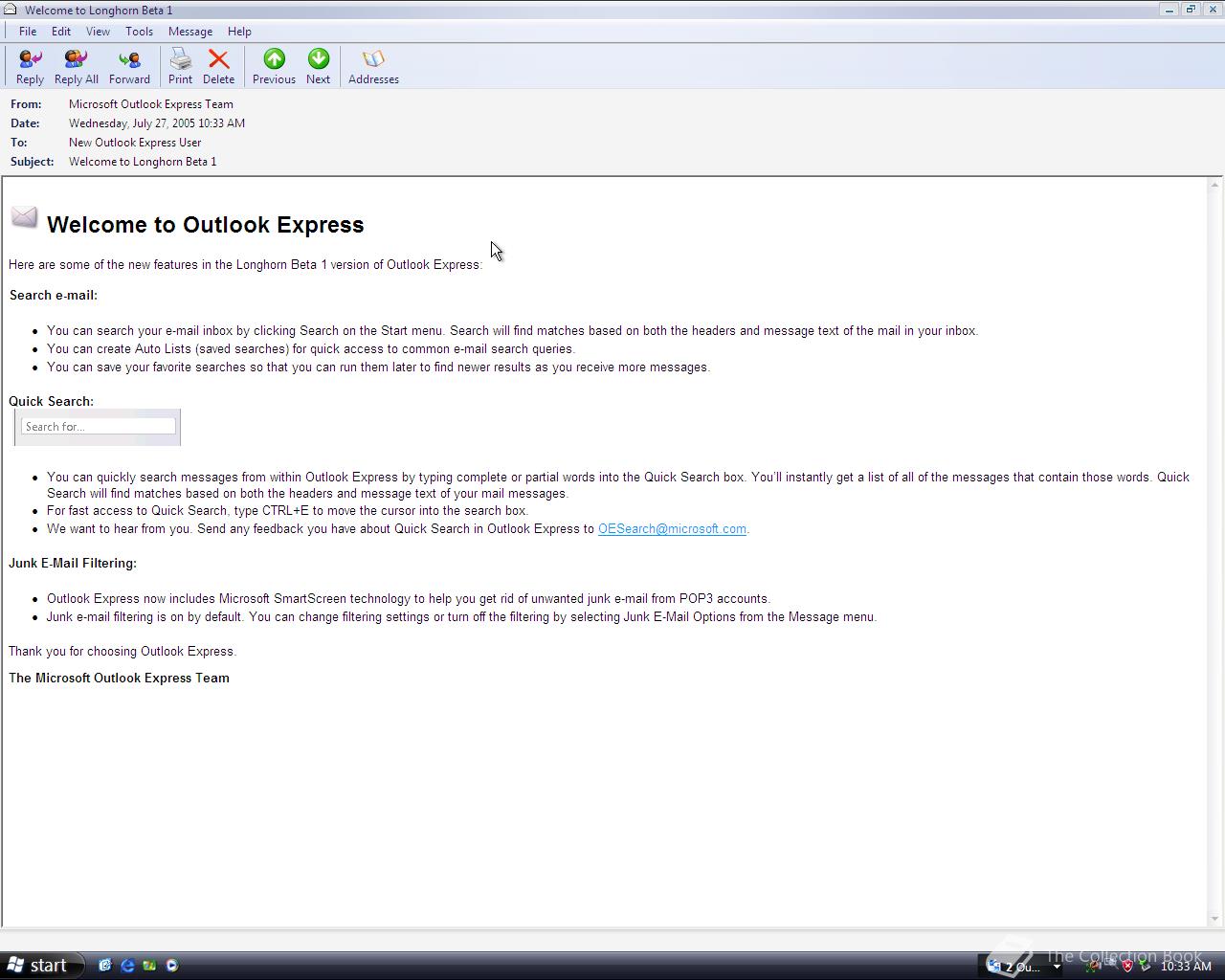Click the recipient 'New Outlook Express User'
Image resolution: width=1225 pixels, height=980 pixels.
pyautogui.click(x=135, y=143)
